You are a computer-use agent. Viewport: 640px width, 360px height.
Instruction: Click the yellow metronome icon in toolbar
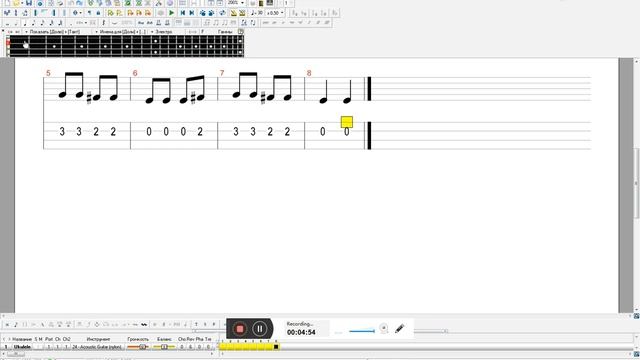233,13
